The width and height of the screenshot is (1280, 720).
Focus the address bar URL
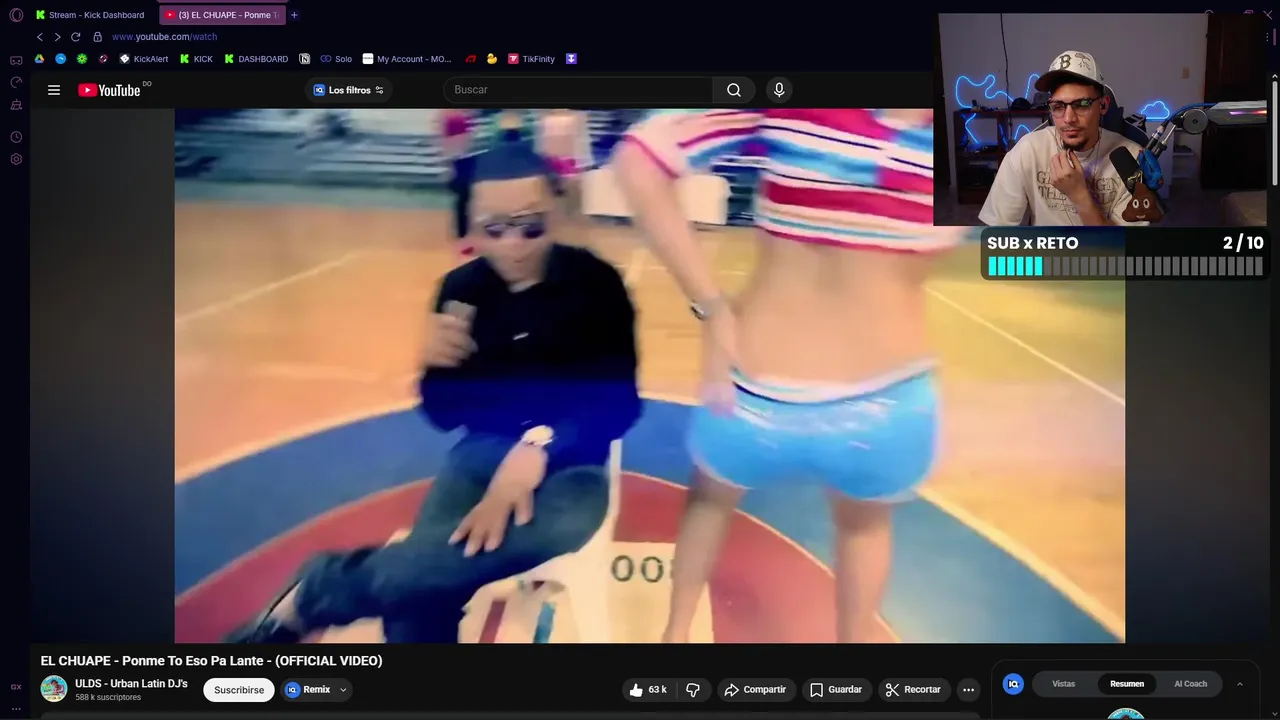point(164,37)
